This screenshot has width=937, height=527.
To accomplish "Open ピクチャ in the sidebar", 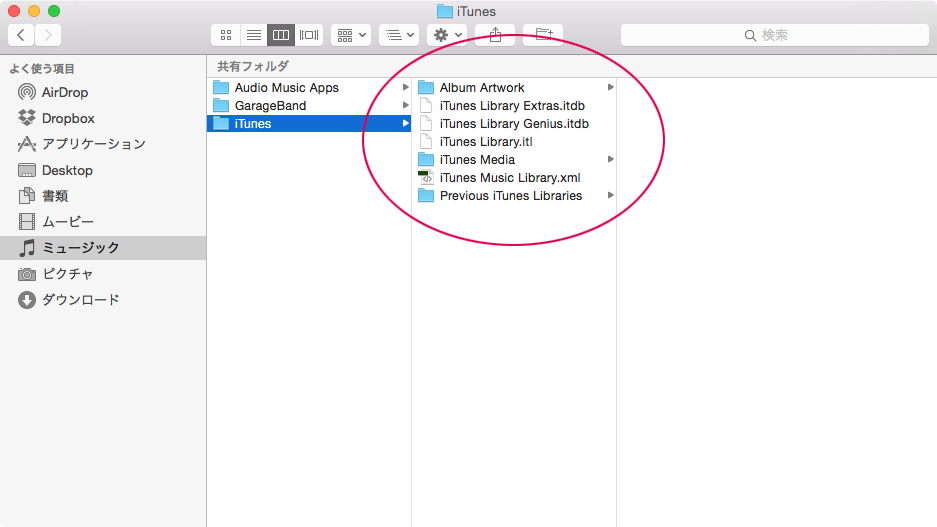I will (x=103, y=274).
